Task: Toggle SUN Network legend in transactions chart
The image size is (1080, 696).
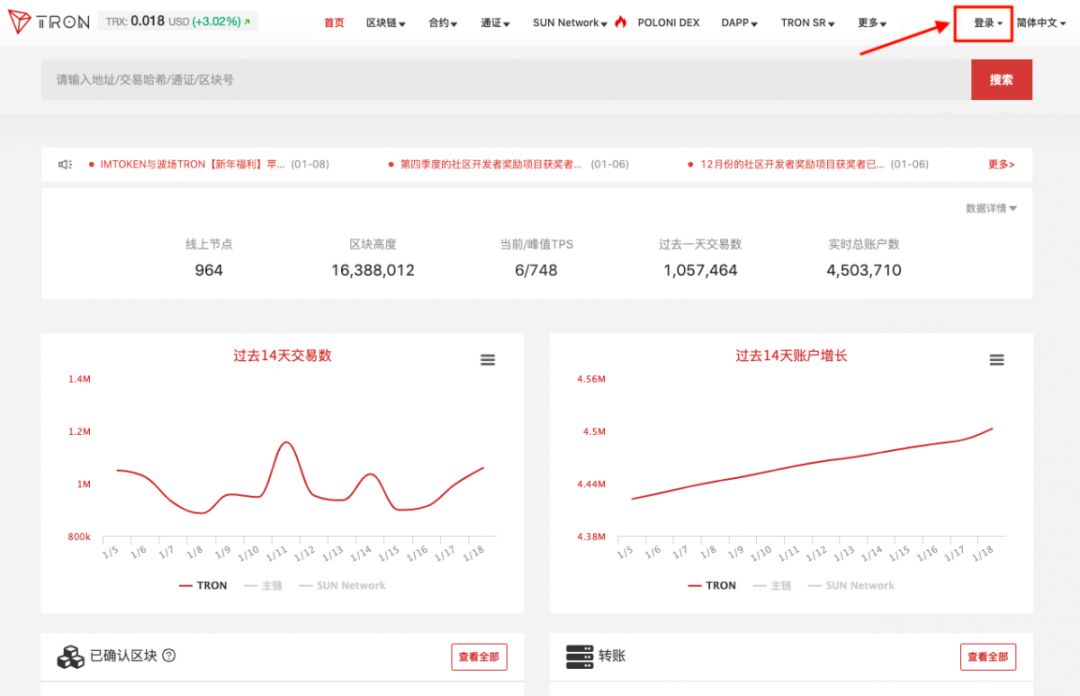Action: (342, 585)
